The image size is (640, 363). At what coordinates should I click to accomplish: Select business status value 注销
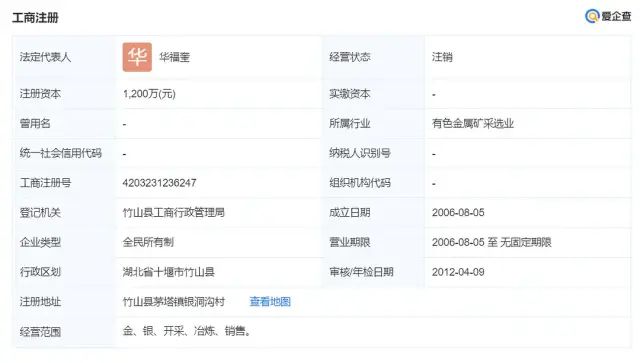[x=442, y=57]
